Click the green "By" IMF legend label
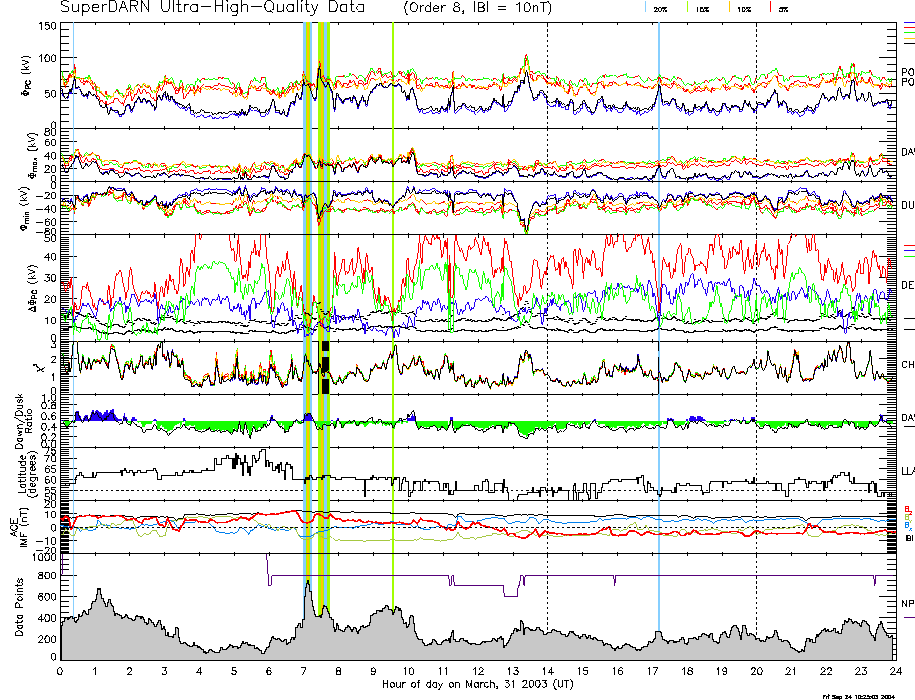 pyautogui.click(x=908, y=517)
